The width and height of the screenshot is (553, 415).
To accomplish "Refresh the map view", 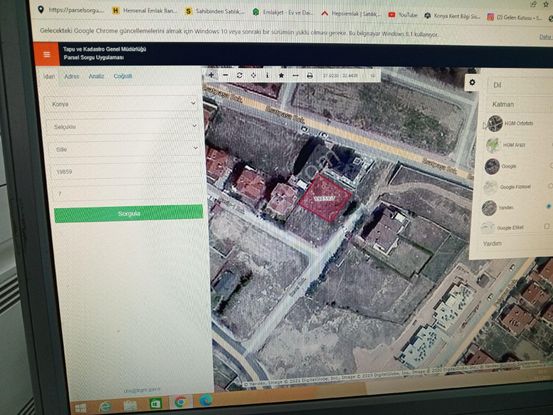I will (x=239, y=75).
